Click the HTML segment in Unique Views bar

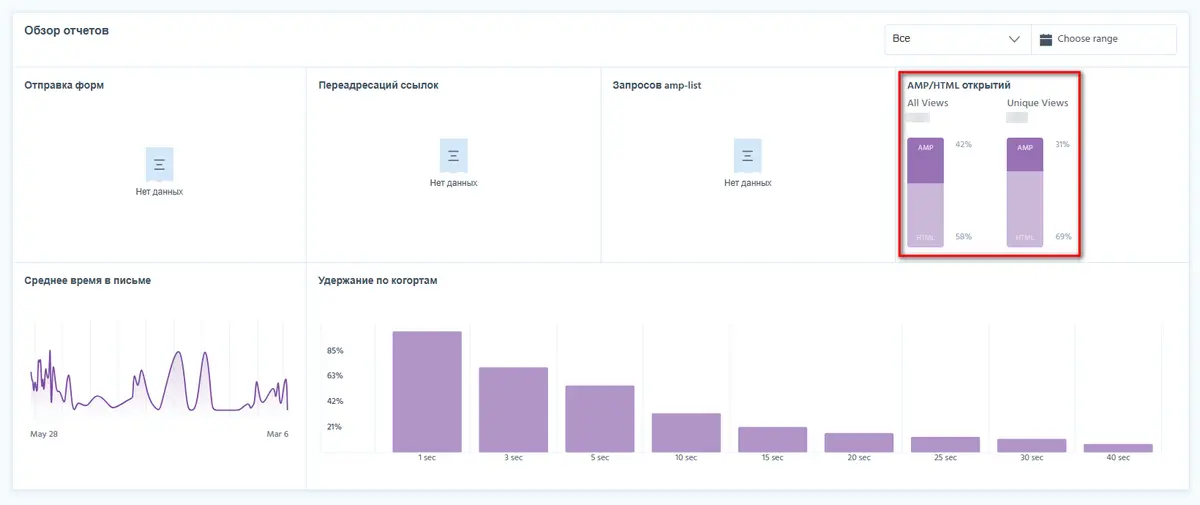click(1025, 209)
